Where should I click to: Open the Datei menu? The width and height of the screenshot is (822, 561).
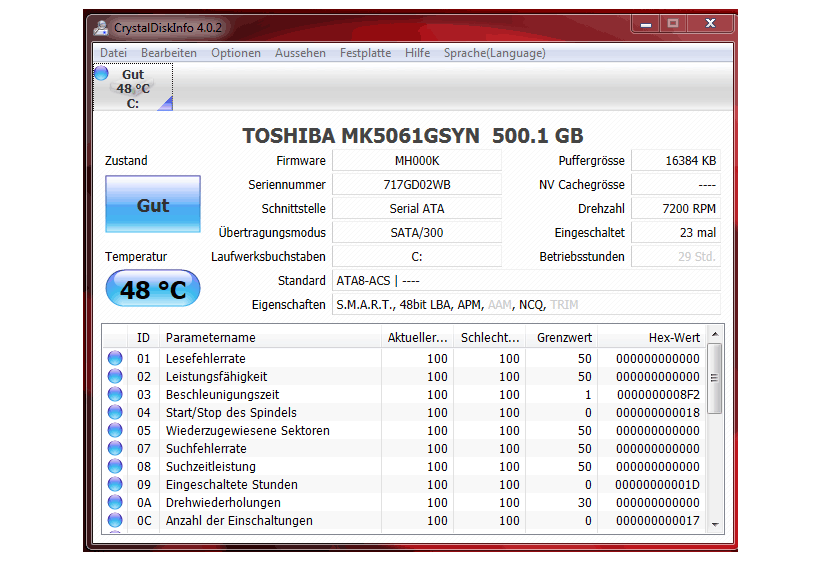pyautogui.click(x=113, y=53)
